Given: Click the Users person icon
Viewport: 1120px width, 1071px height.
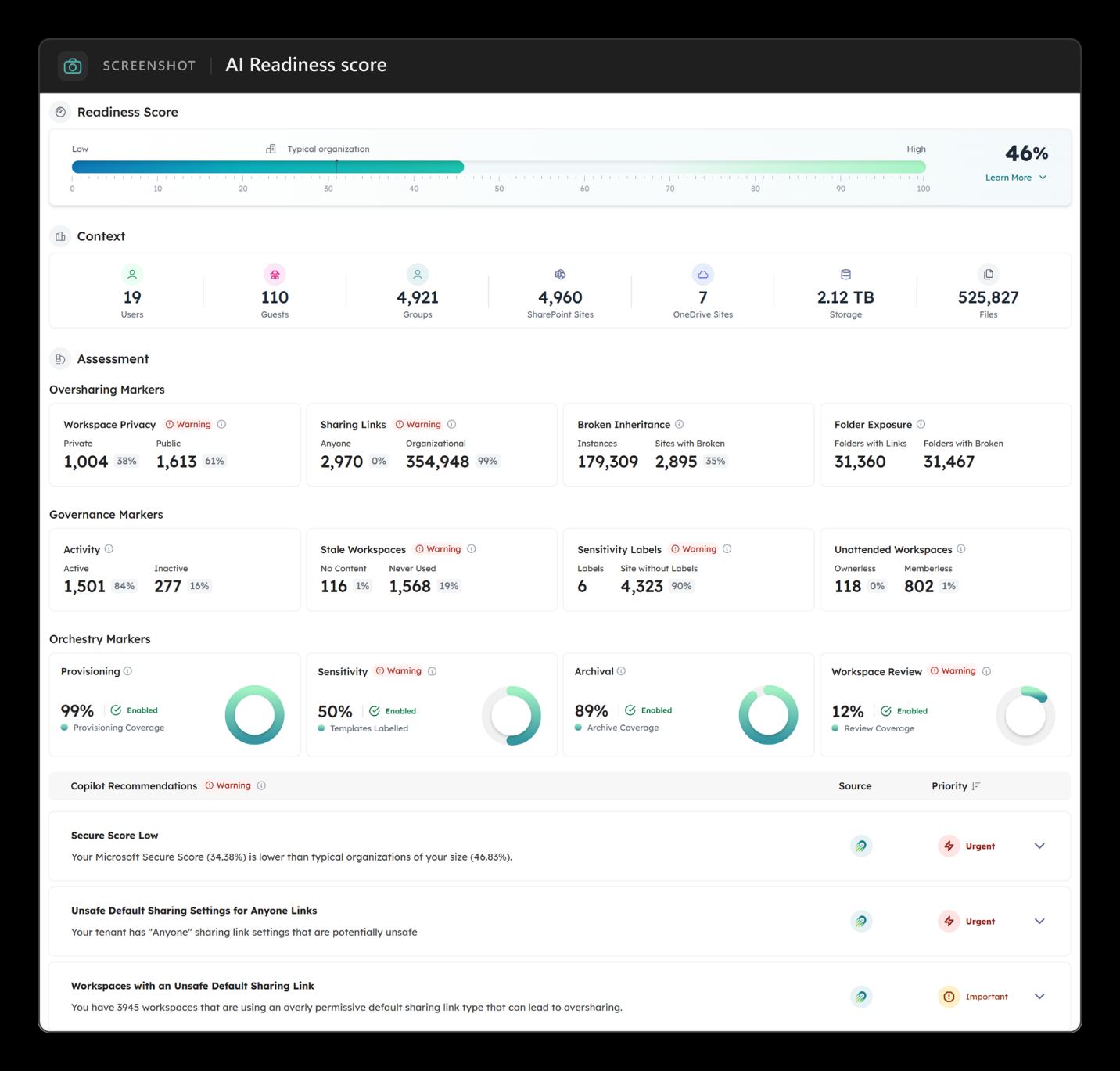Looking at the screenshot, I should pyautogui.click(x=132, y=274).
